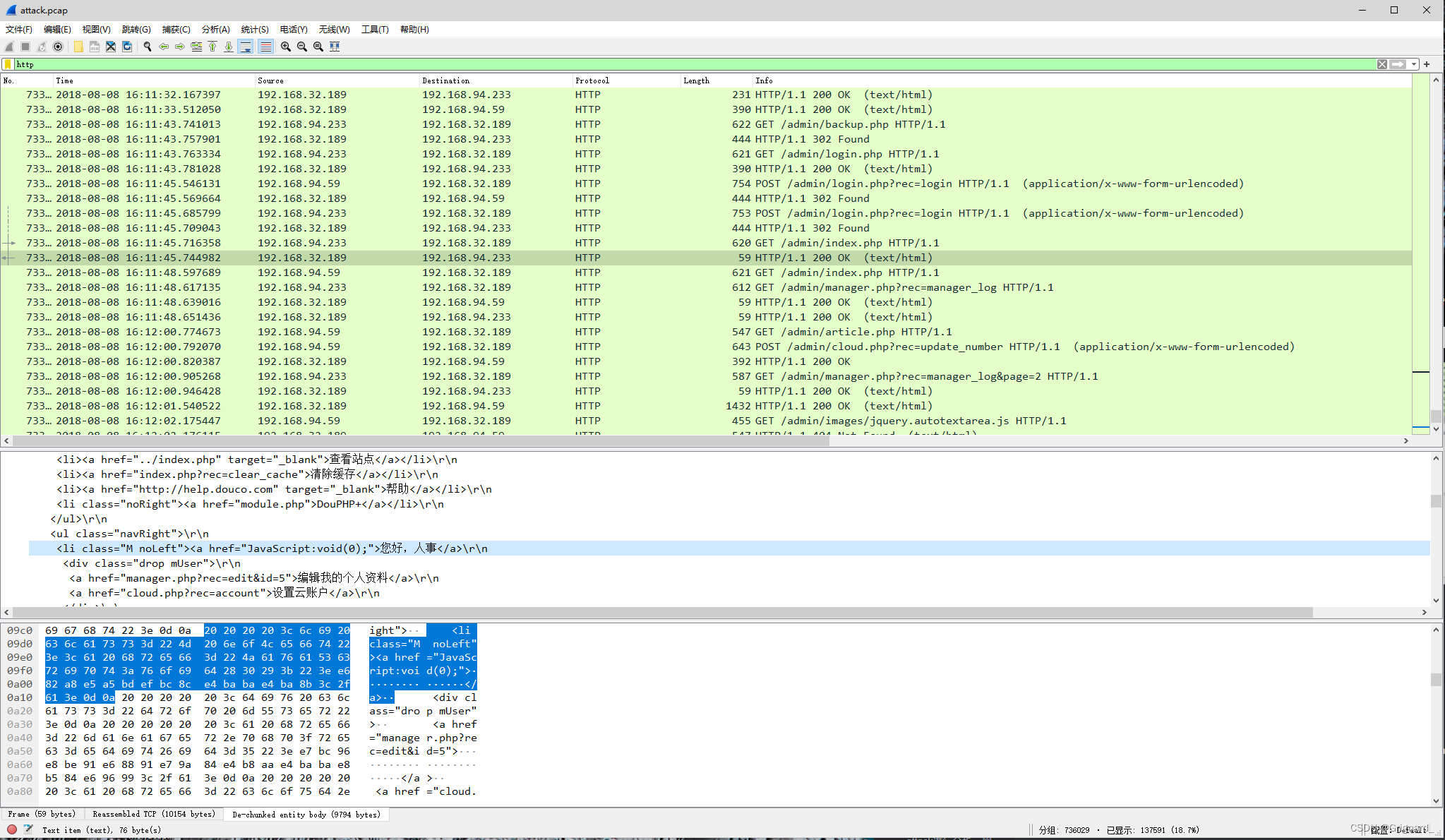This screenshot has height=840, width=1445.
Task: Click the save capture file icon
Action: pos(95,47)
